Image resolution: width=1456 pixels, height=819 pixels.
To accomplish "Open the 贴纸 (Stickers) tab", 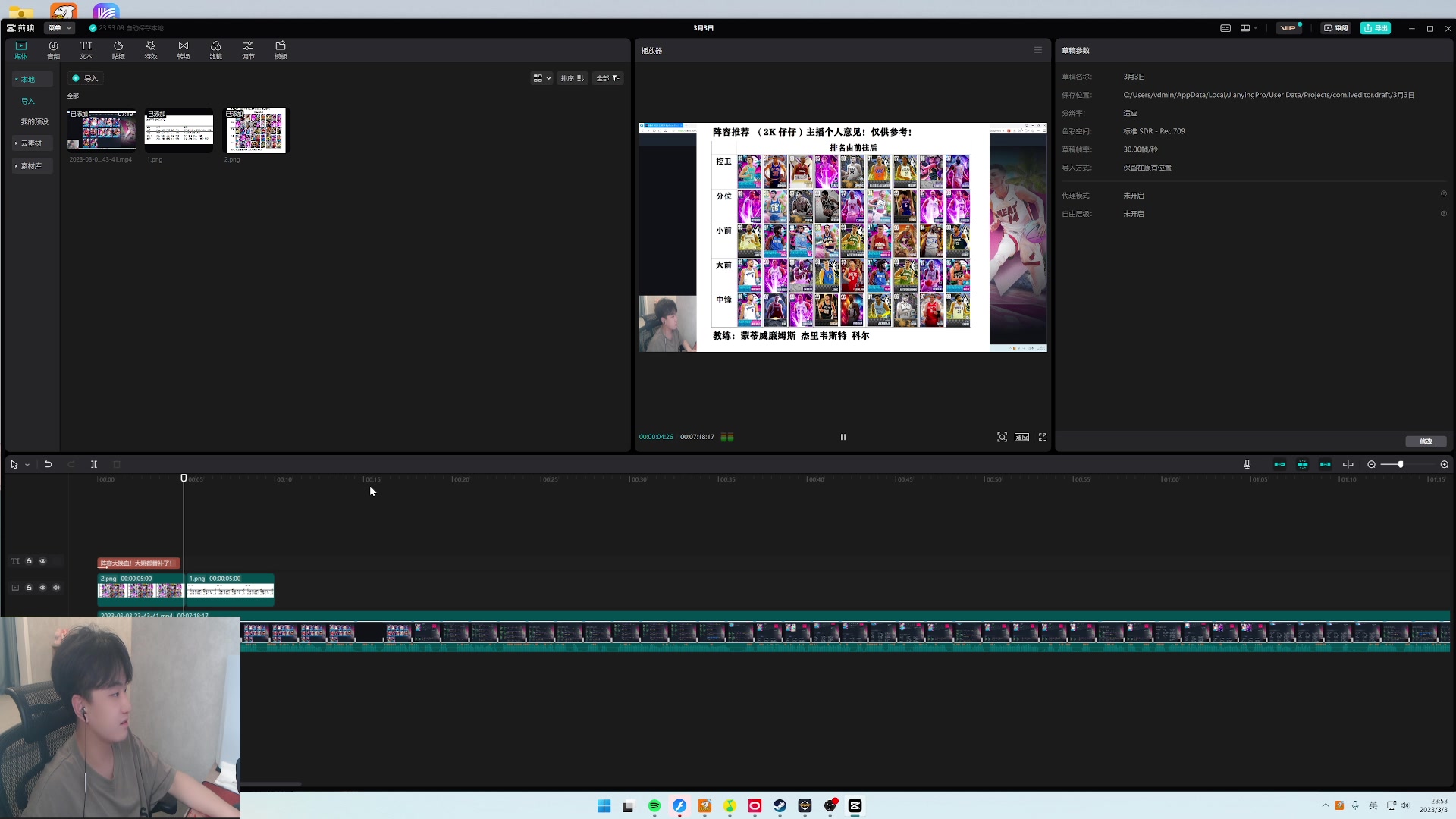I will (118, 50).
